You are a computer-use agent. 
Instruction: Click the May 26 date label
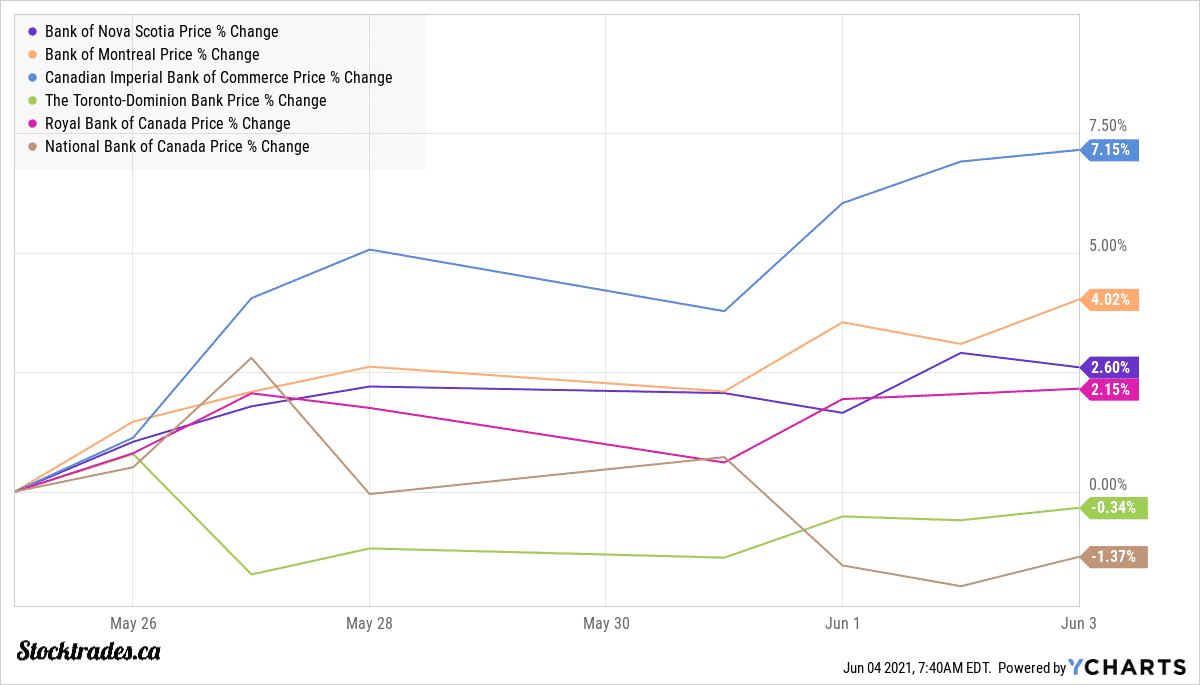coord(133,623)
